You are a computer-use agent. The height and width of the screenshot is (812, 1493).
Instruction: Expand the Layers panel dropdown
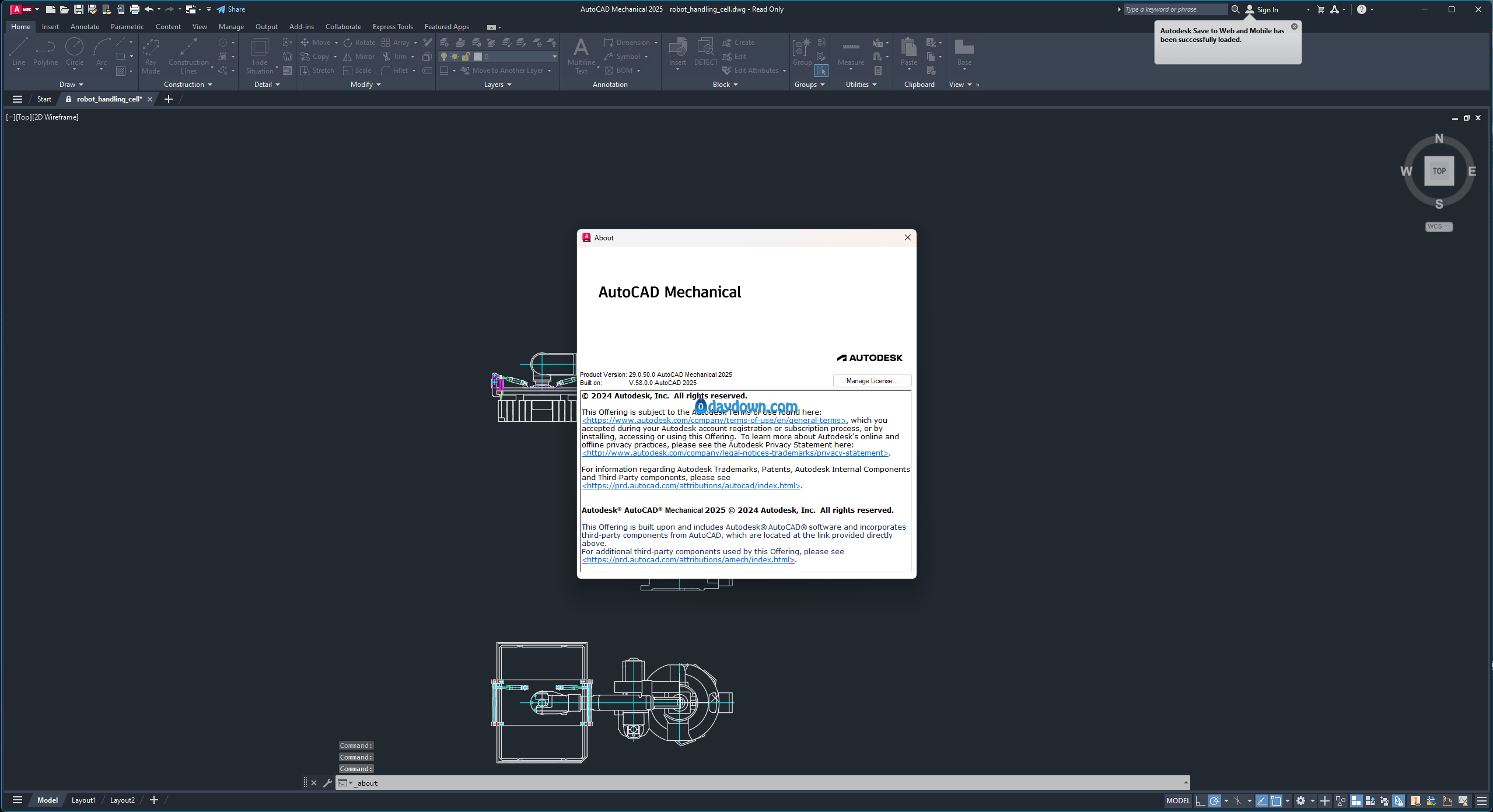[x=498, y=85]
